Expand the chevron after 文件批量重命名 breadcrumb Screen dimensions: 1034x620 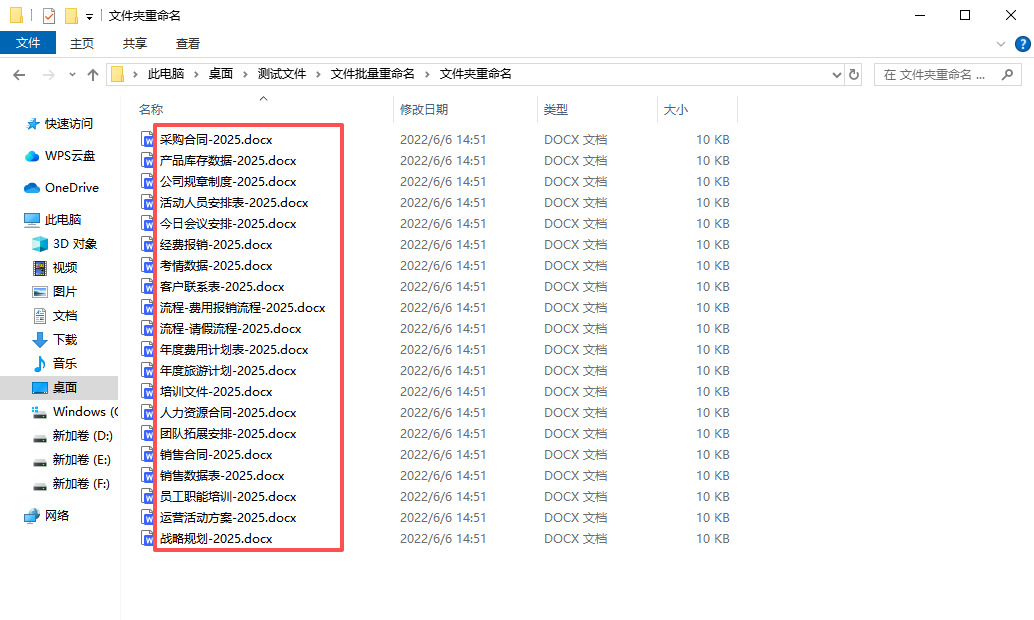[x=427, y=74]
